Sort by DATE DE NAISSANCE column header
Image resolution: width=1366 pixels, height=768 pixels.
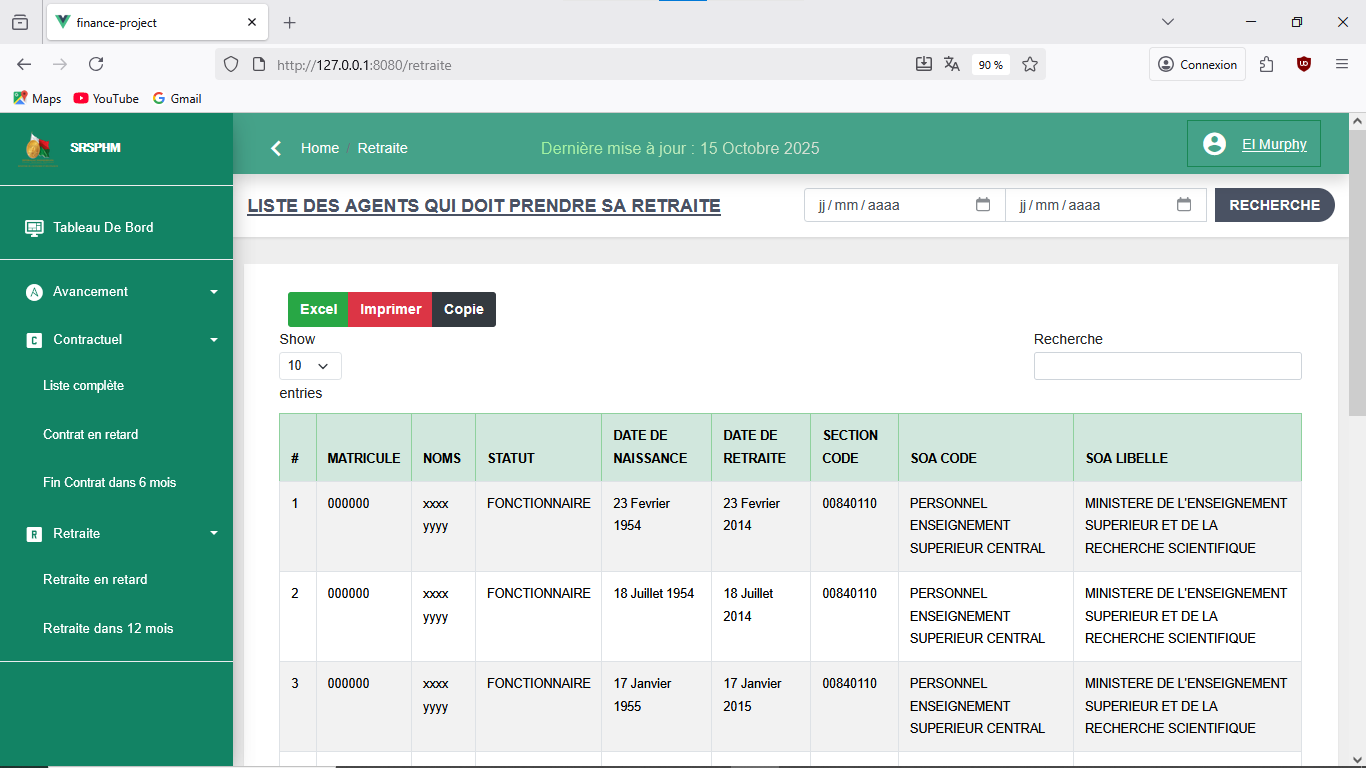pos(657,447)
